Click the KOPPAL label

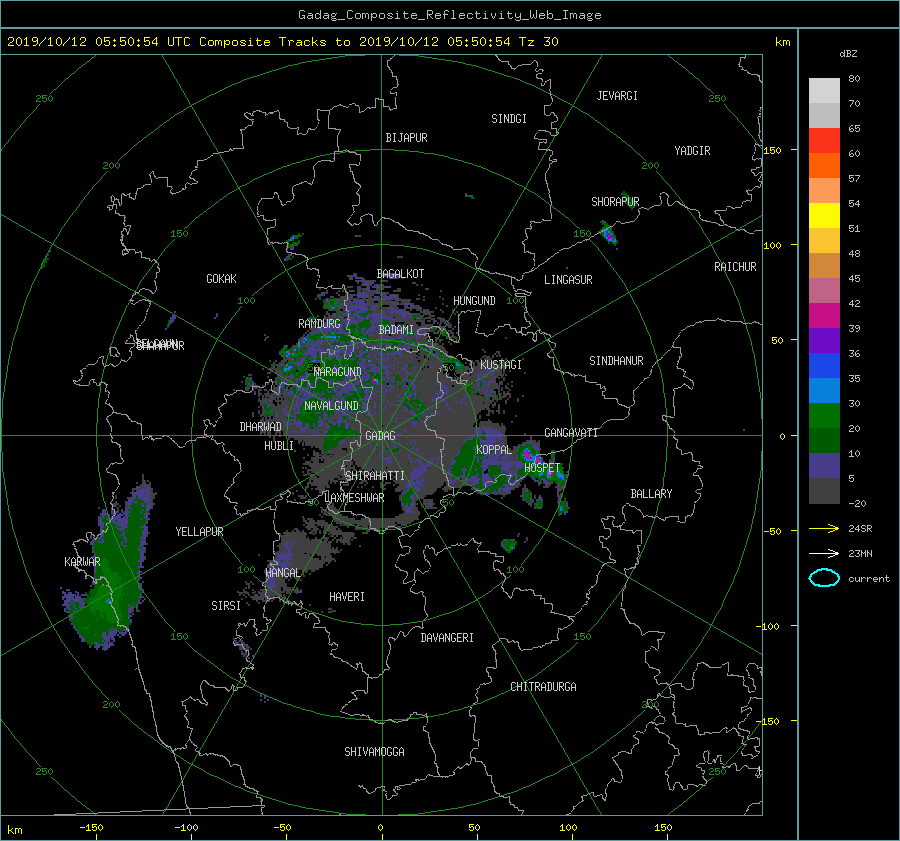click(494, 450)
